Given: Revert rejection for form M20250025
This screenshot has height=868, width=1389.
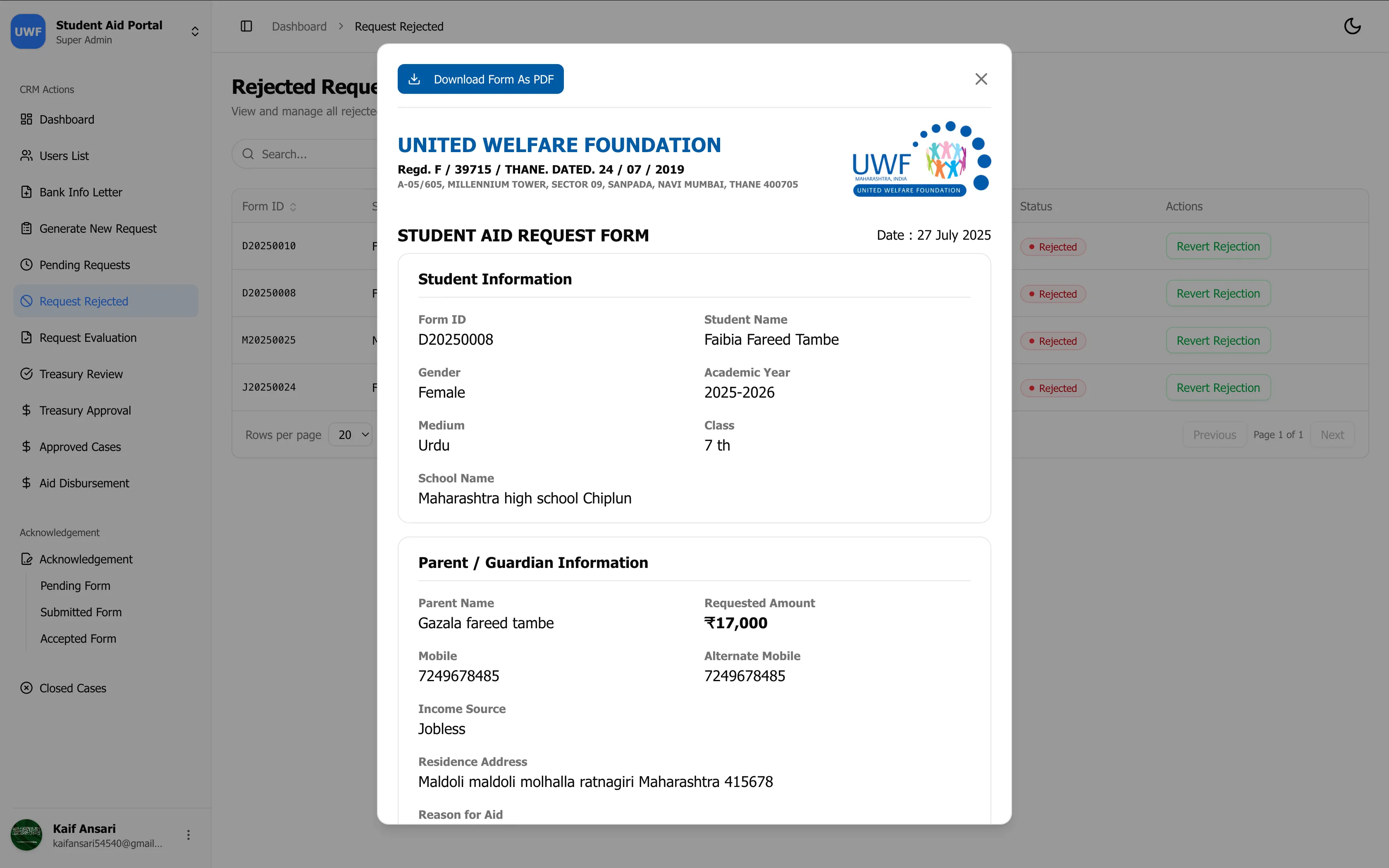Looking at the screenshot, I should pos(1218,341).
